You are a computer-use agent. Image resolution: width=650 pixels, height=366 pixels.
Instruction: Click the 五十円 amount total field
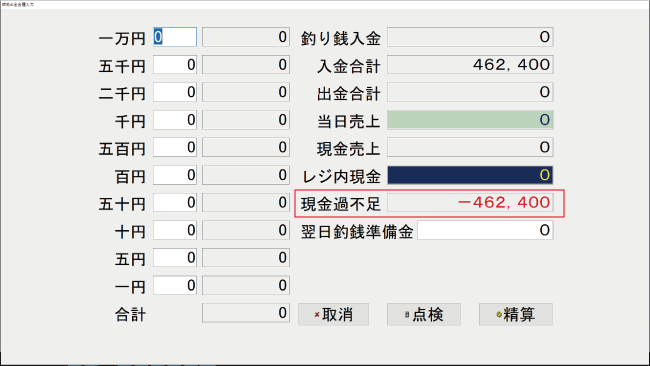(x=246, y=203)
